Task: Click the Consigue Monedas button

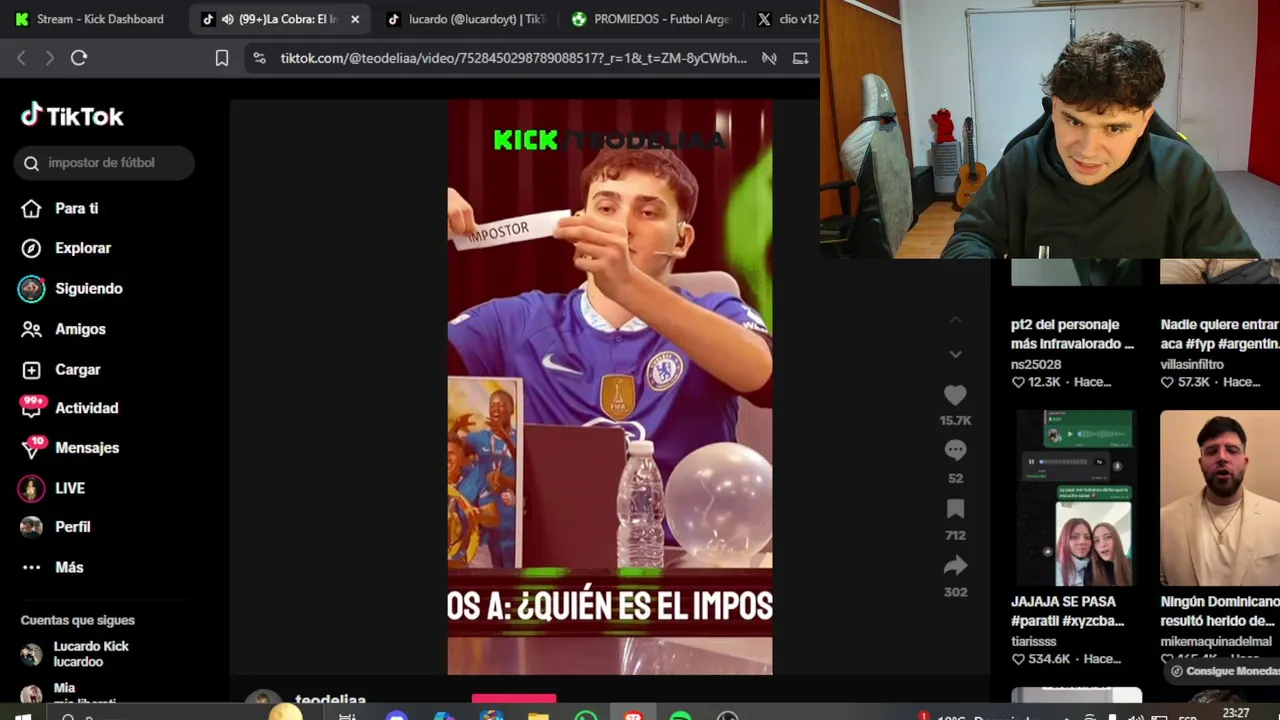Action: pos(1225,671)
